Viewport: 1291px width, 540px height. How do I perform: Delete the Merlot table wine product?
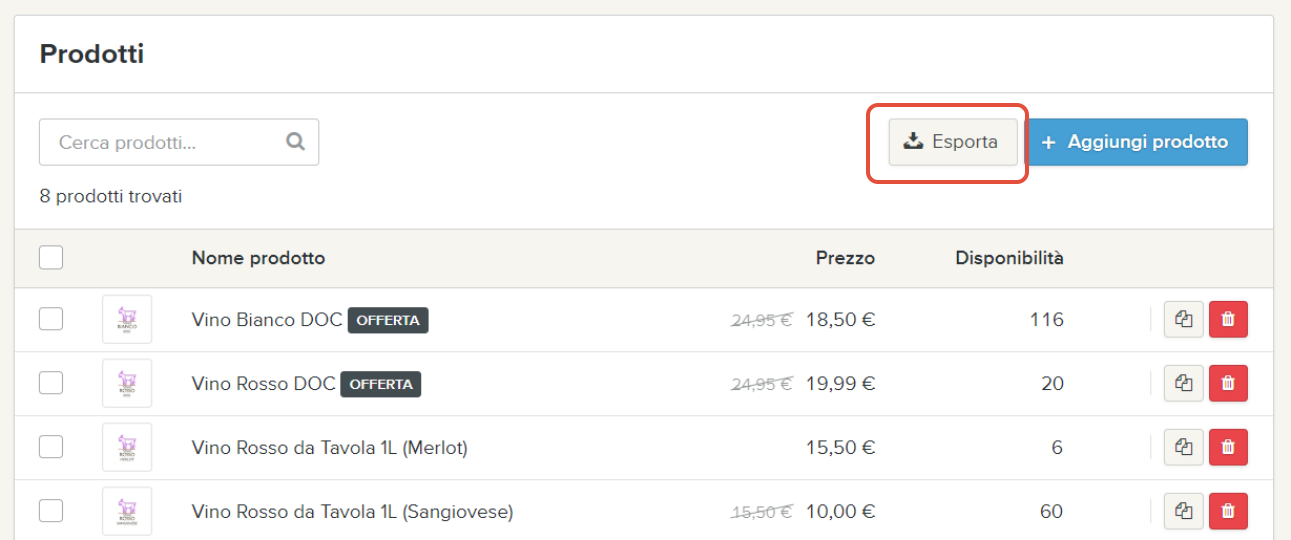click(1228, 447)
